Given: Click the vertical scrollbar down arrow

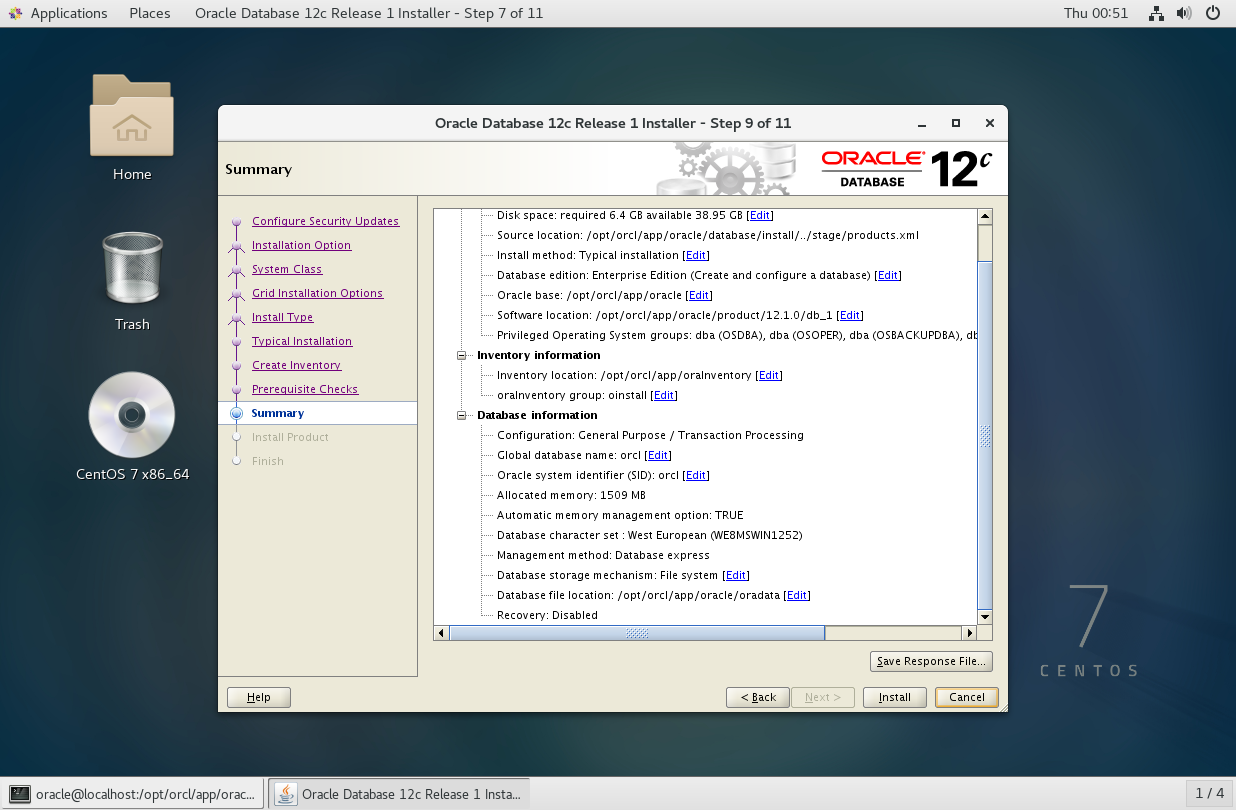Looking at the screenshot, I should point(985,617).
